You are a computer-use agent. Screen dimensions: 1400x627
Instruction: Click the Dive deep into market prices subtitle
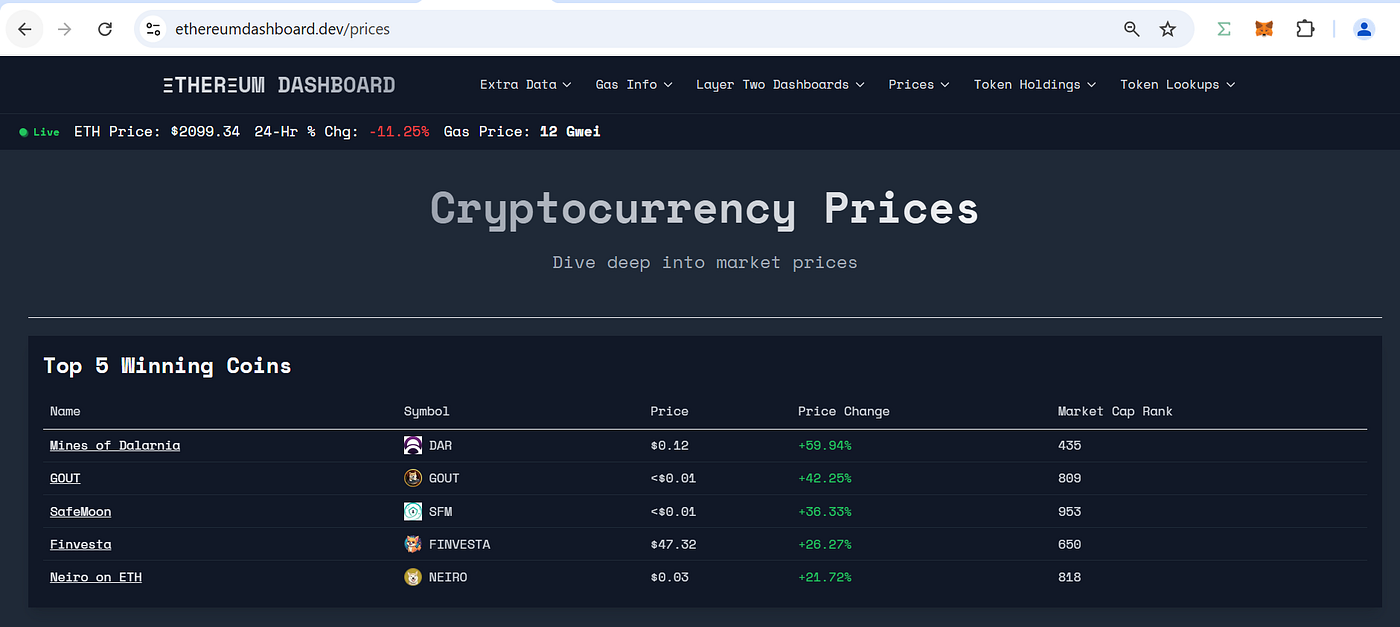[x=705, y=262]
